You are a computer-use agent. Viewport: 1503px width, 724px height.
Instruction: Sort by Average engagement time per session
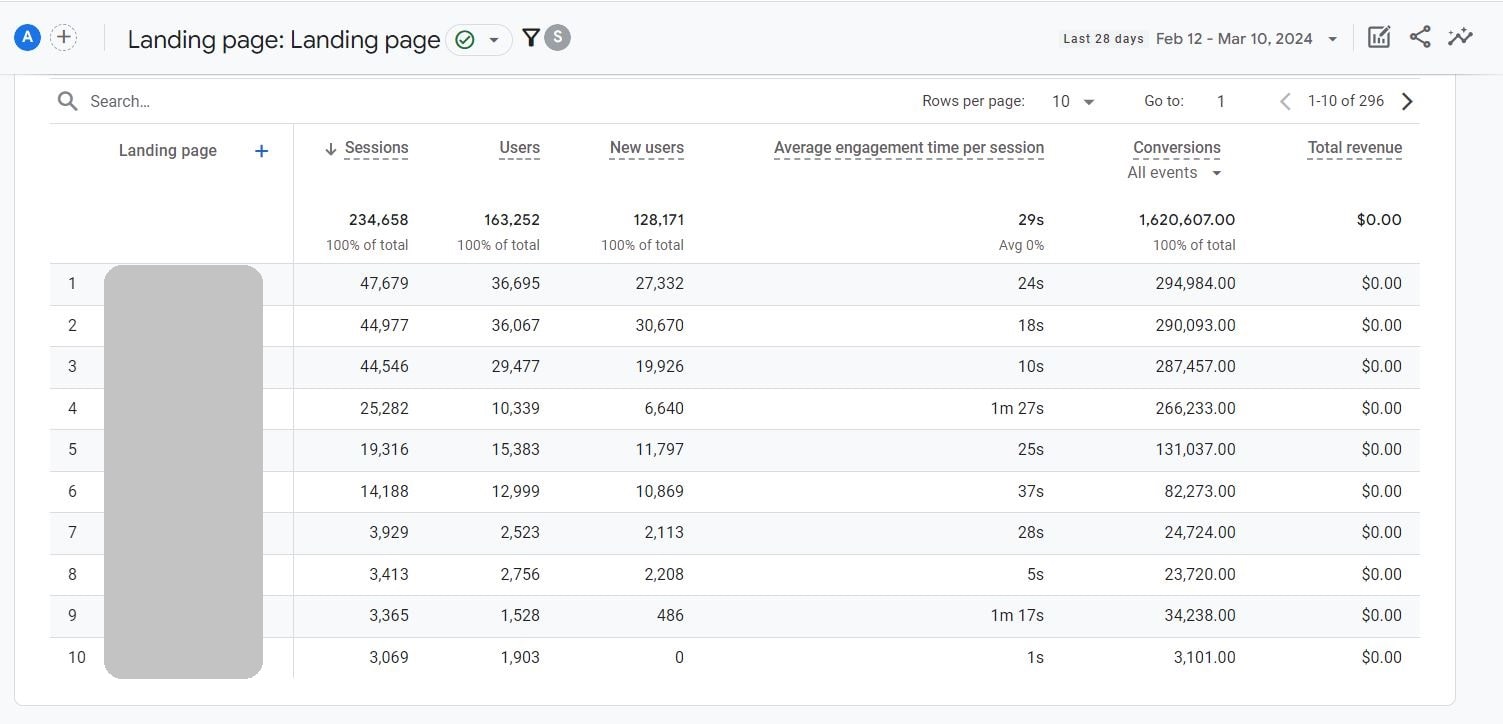pos(909,148)
